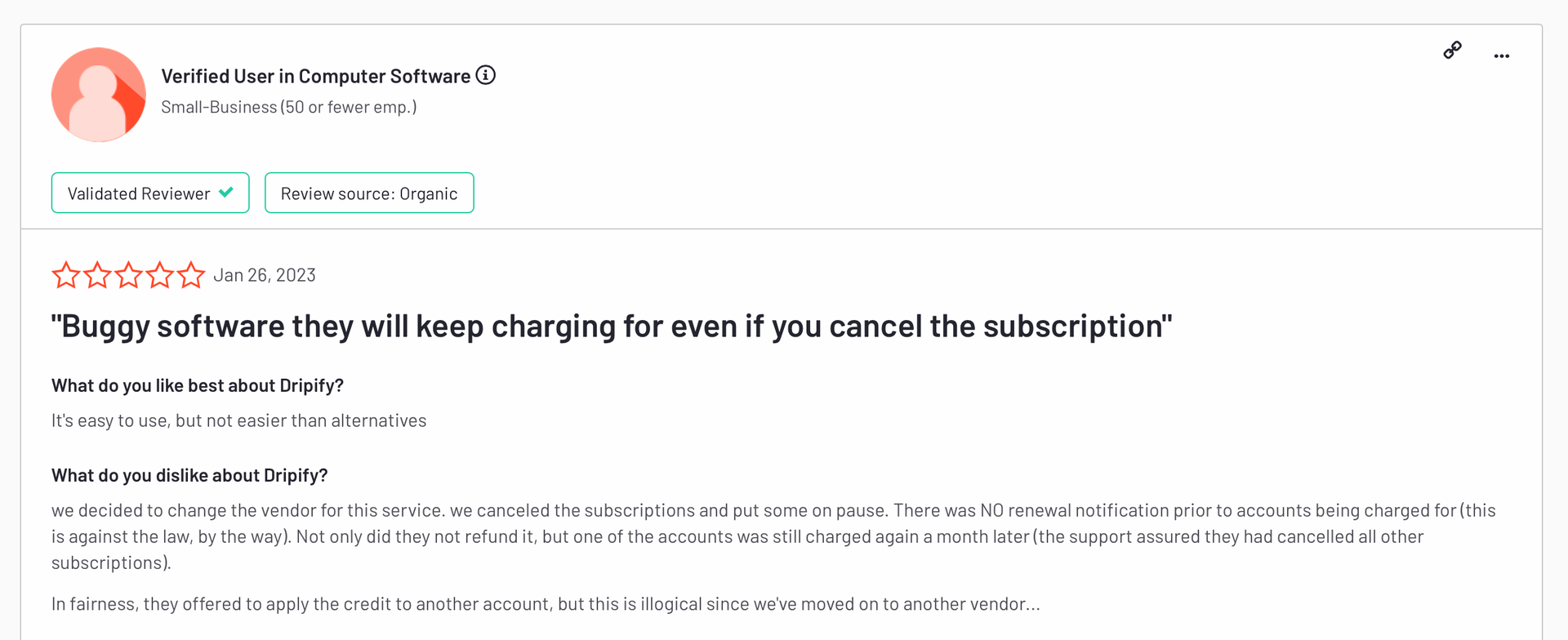Image resolution: width=1568 pixels, height=640 pixels.
Task: Click the fifth rating star
Action: point(190,275)
